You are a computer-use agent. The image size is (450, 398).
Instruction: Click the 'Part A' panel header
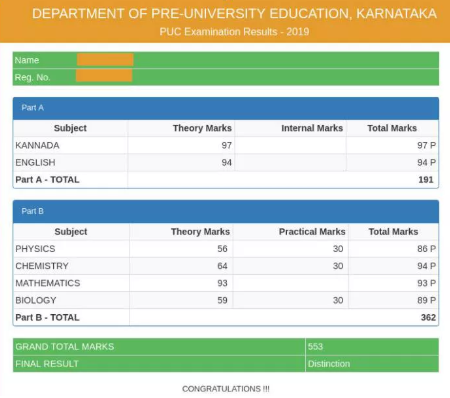[226, 108]
